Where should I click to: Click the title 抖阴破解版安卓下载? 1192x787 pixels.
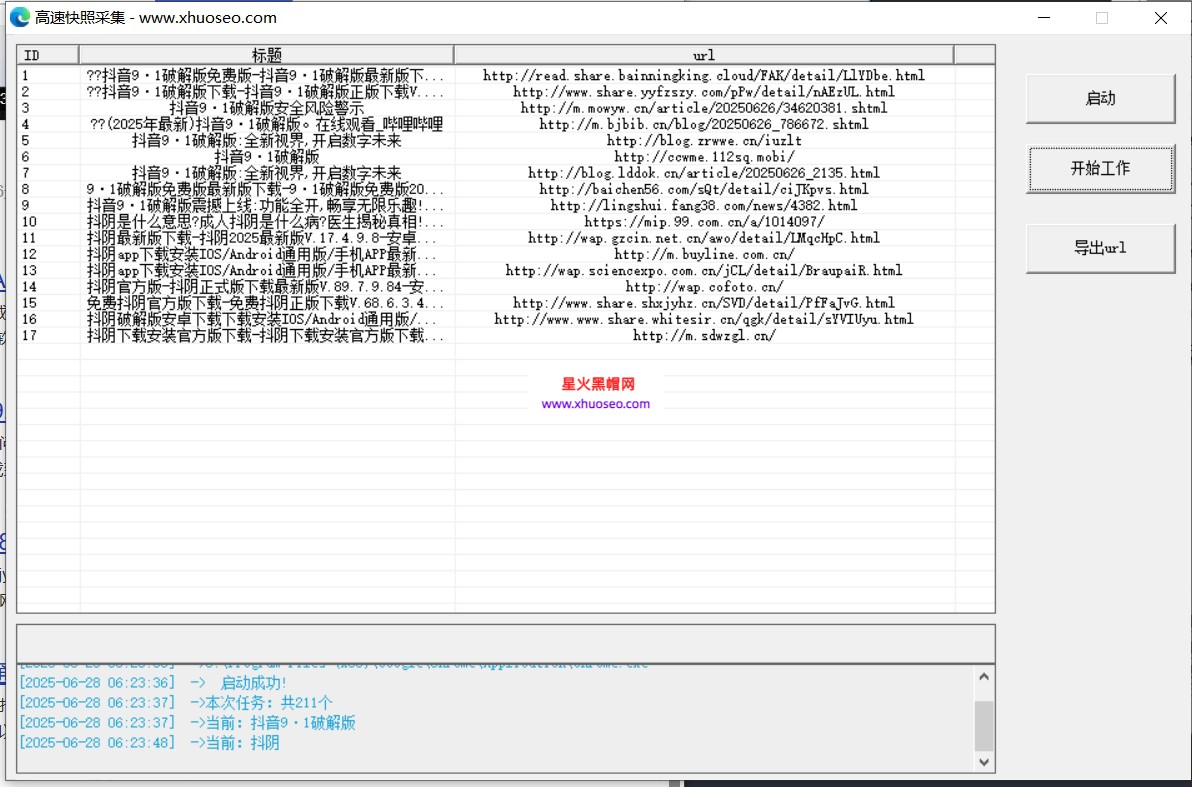262,319
